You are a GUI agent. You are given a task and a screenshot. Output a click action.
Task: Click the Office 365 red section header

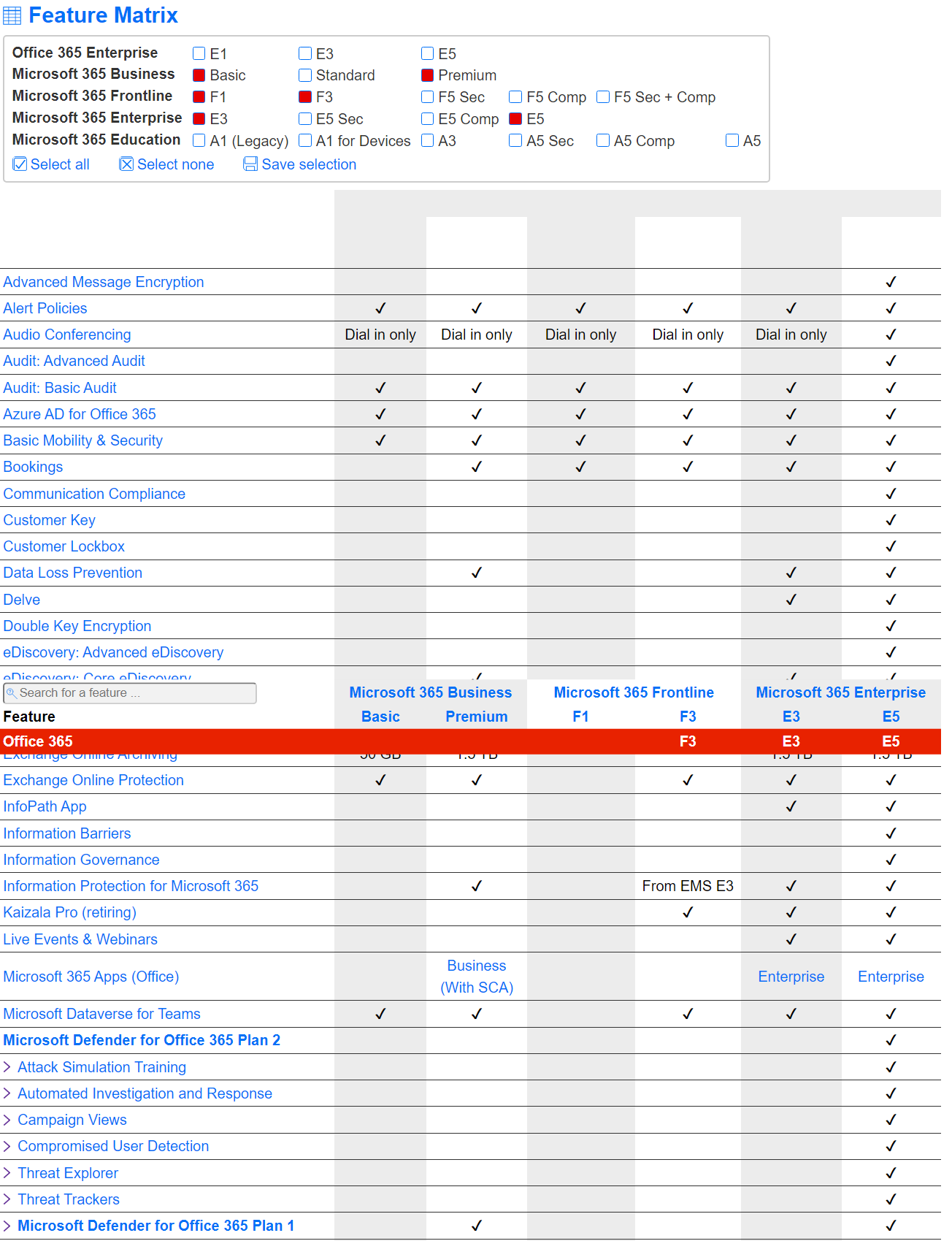[470, 741]
